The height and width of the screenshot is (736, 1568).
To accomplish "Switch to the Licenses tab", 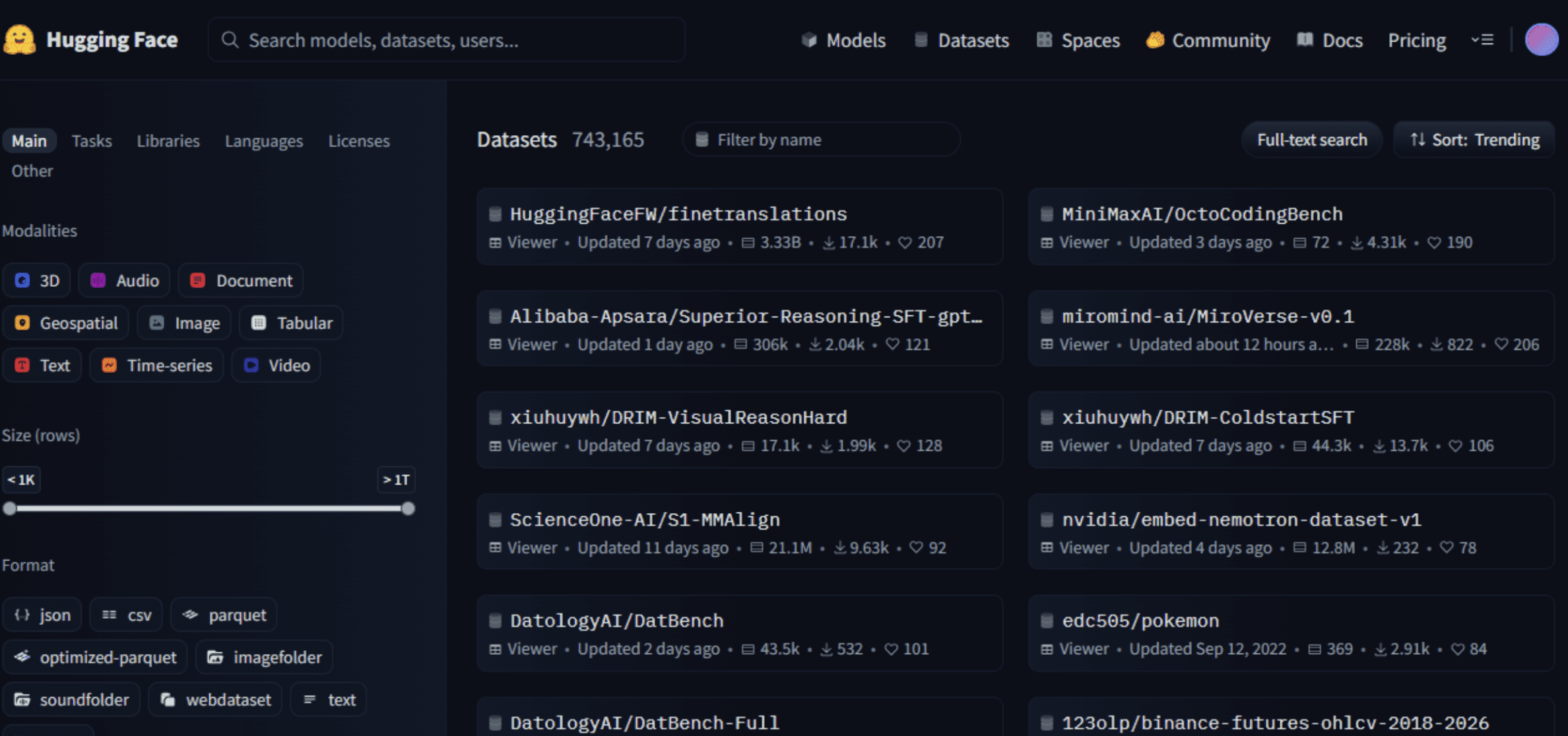I will pyautogui.click(x=358, y=140).
